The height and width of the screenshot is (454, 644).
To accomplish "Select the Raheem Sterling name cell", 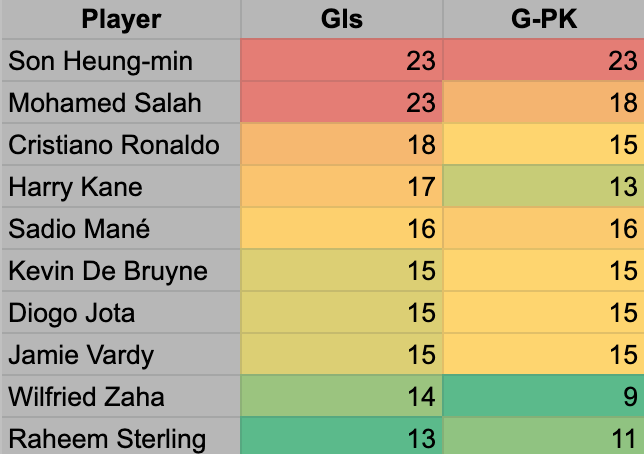I will 120,438.
